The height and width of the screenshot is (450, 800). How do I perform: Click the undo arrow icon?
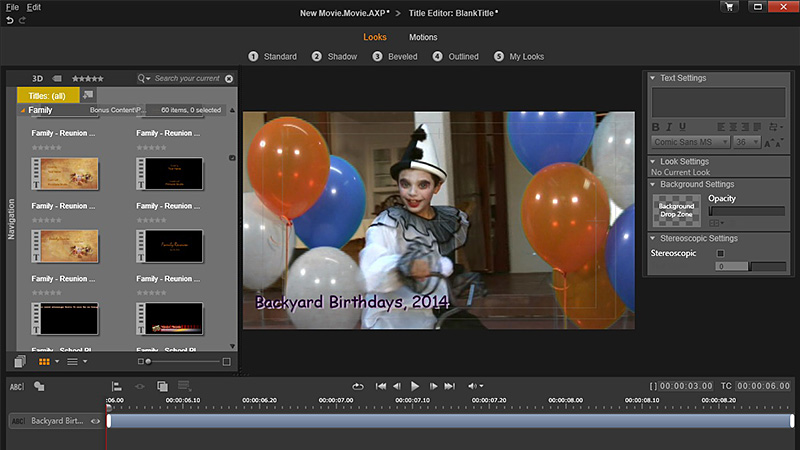pyautogui.click(x=10, y=21)
